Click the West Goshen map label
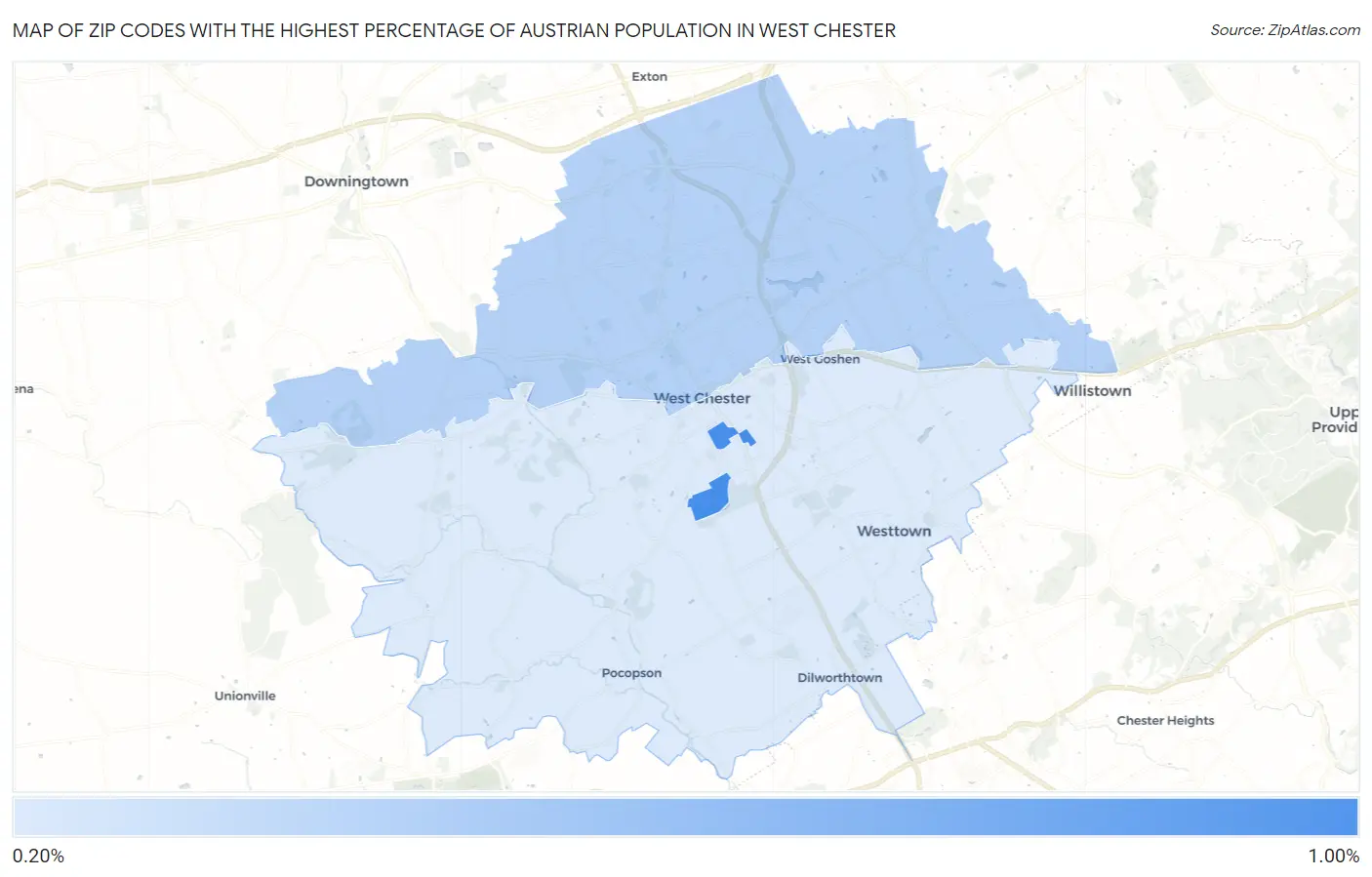 [x=820, y=359]
